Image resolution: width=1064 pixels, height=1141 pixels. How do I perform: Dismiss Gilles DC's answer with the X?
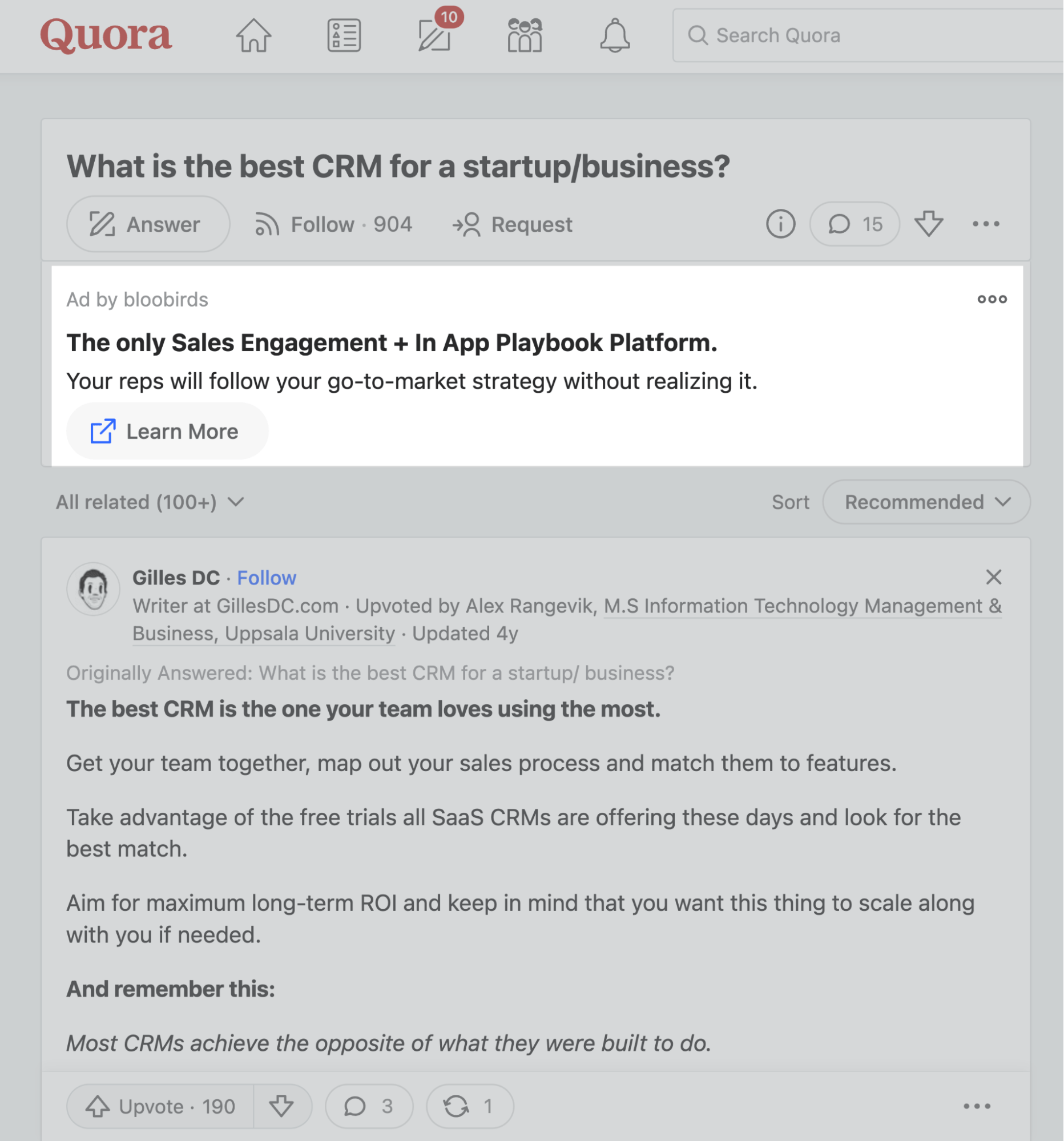click(993, 578)
